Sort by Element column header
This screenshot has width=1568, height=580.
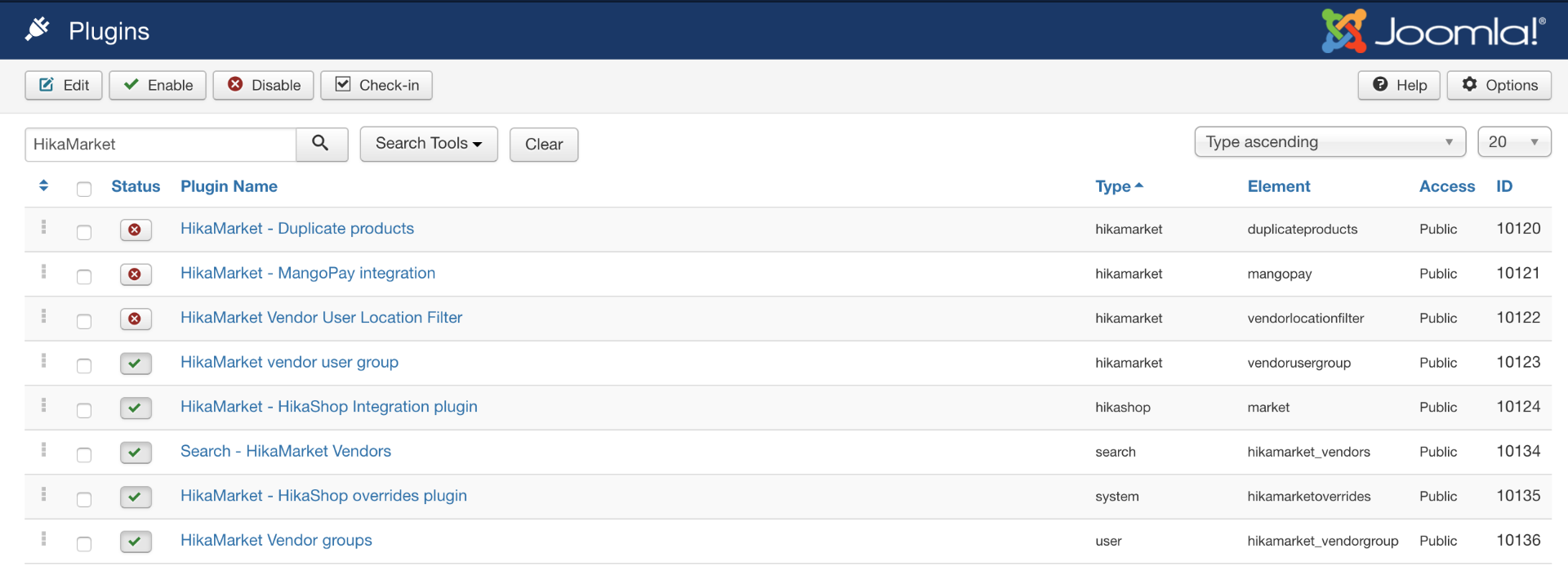point(1279,186)
